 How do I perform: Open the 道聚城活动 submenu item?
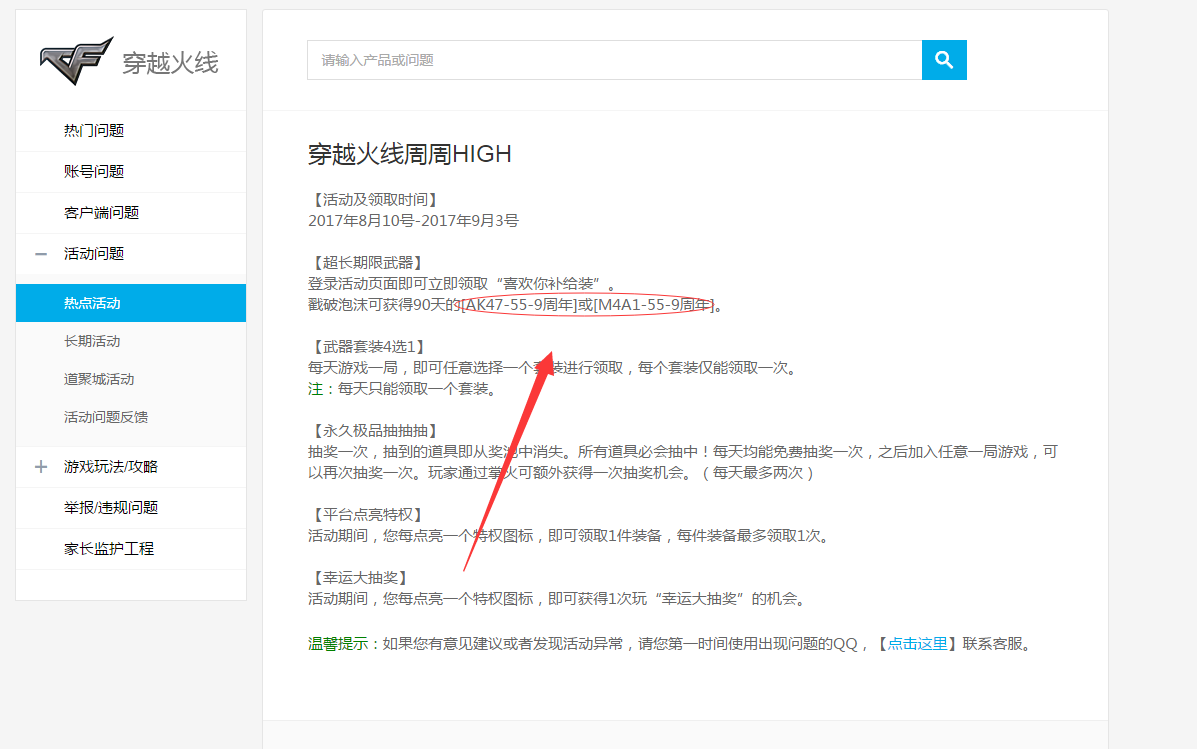tap(99, 379)
